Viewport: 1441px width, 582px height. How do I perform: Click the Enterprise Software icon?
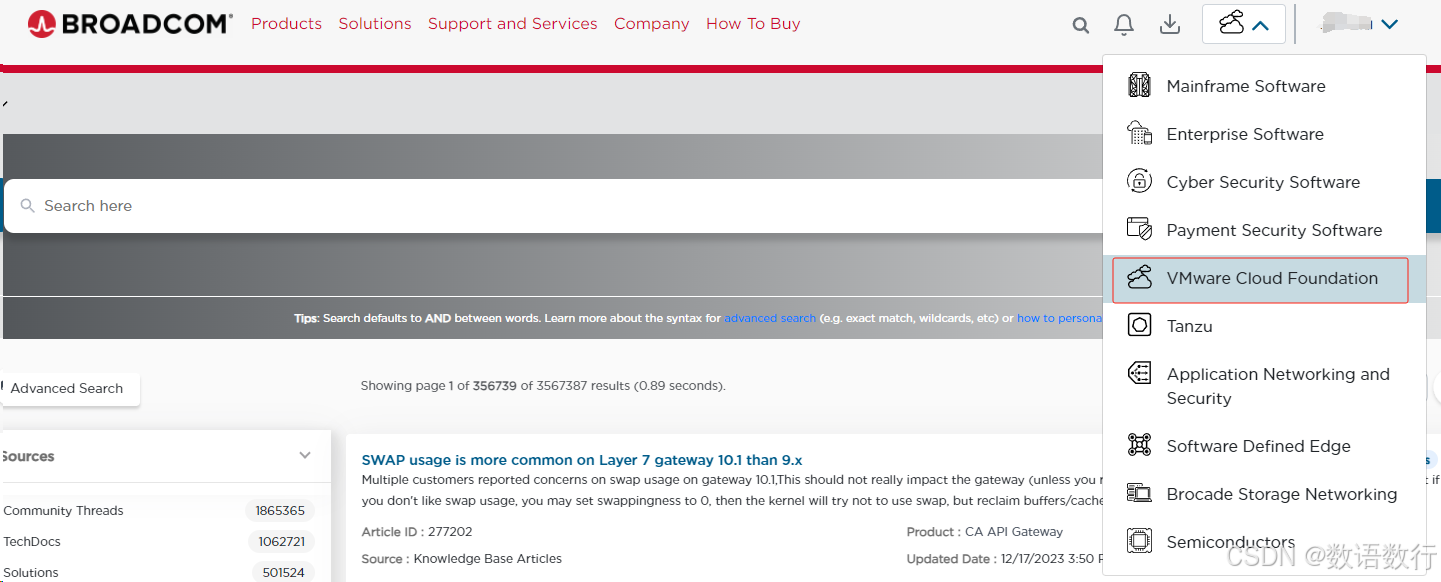click(1139, 133)
